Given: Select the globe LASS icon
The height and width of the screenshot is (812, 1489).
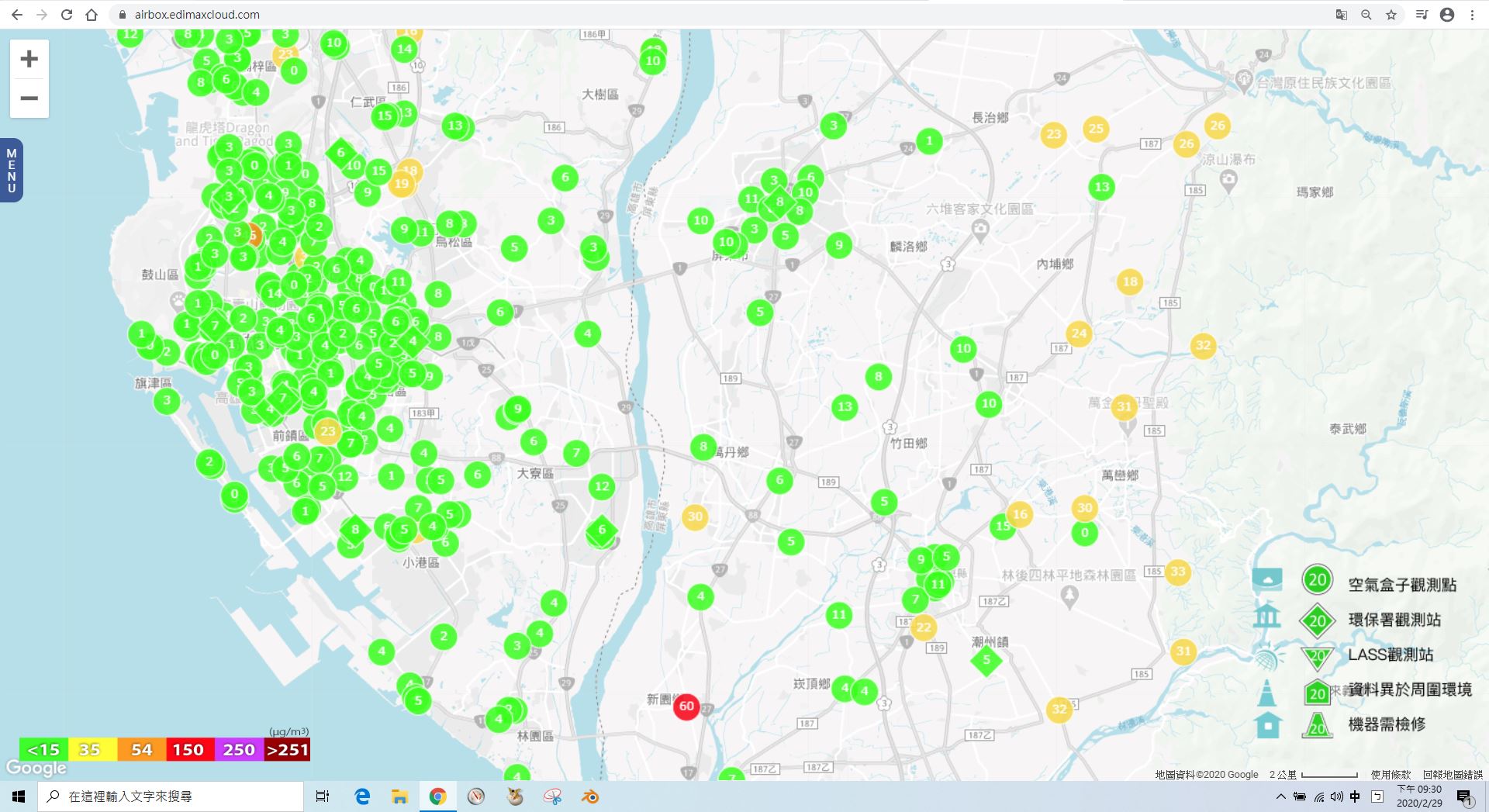Looking at the screenshot, I should coord(1267,656).
